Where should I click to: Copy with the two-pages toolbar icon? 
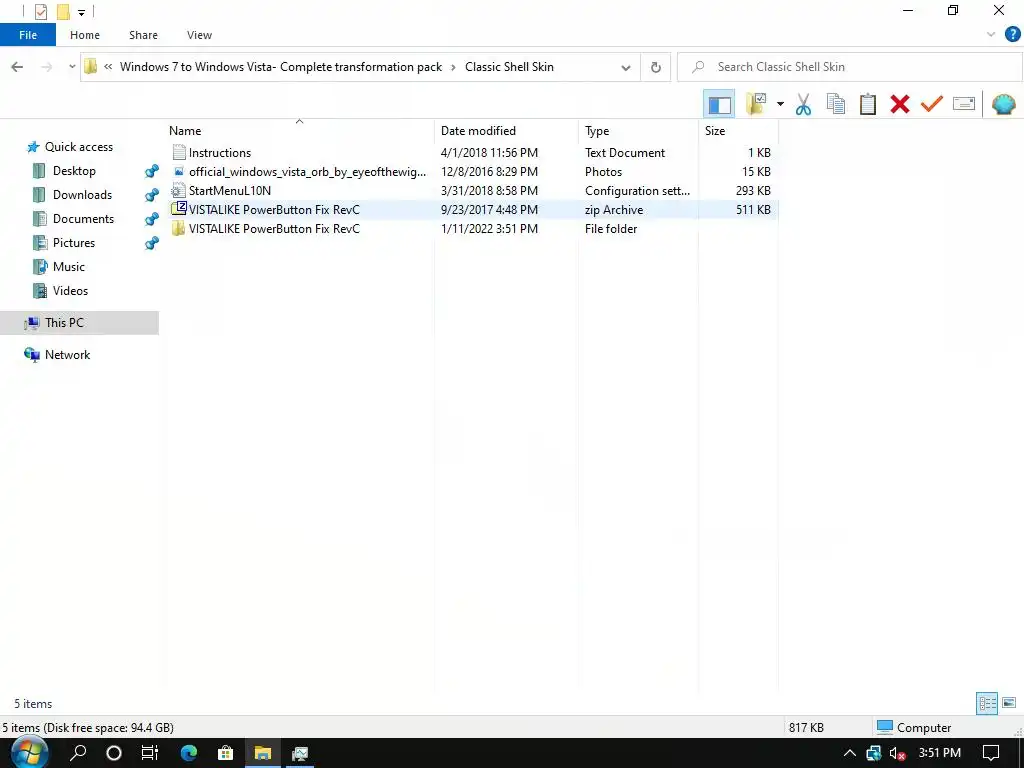pos(835,104)
